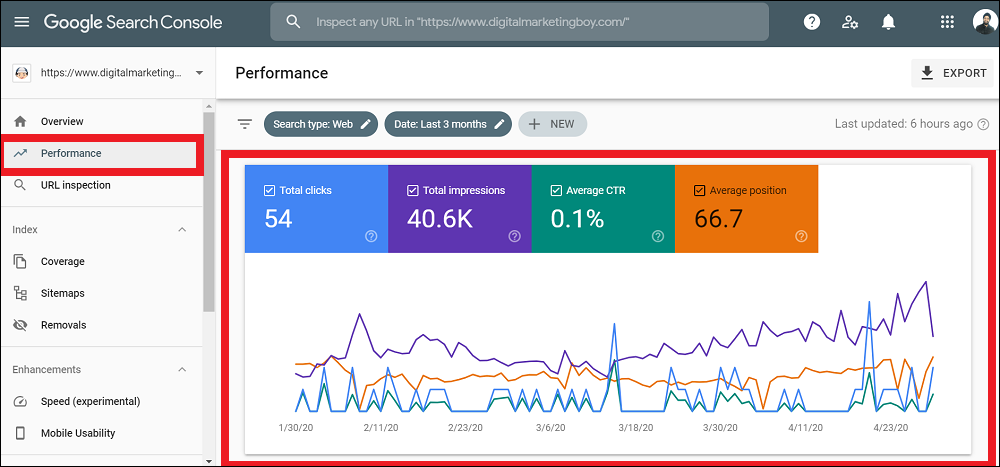
Task: Click the Removals crossed-eye icon
Action: click(20, 325)
